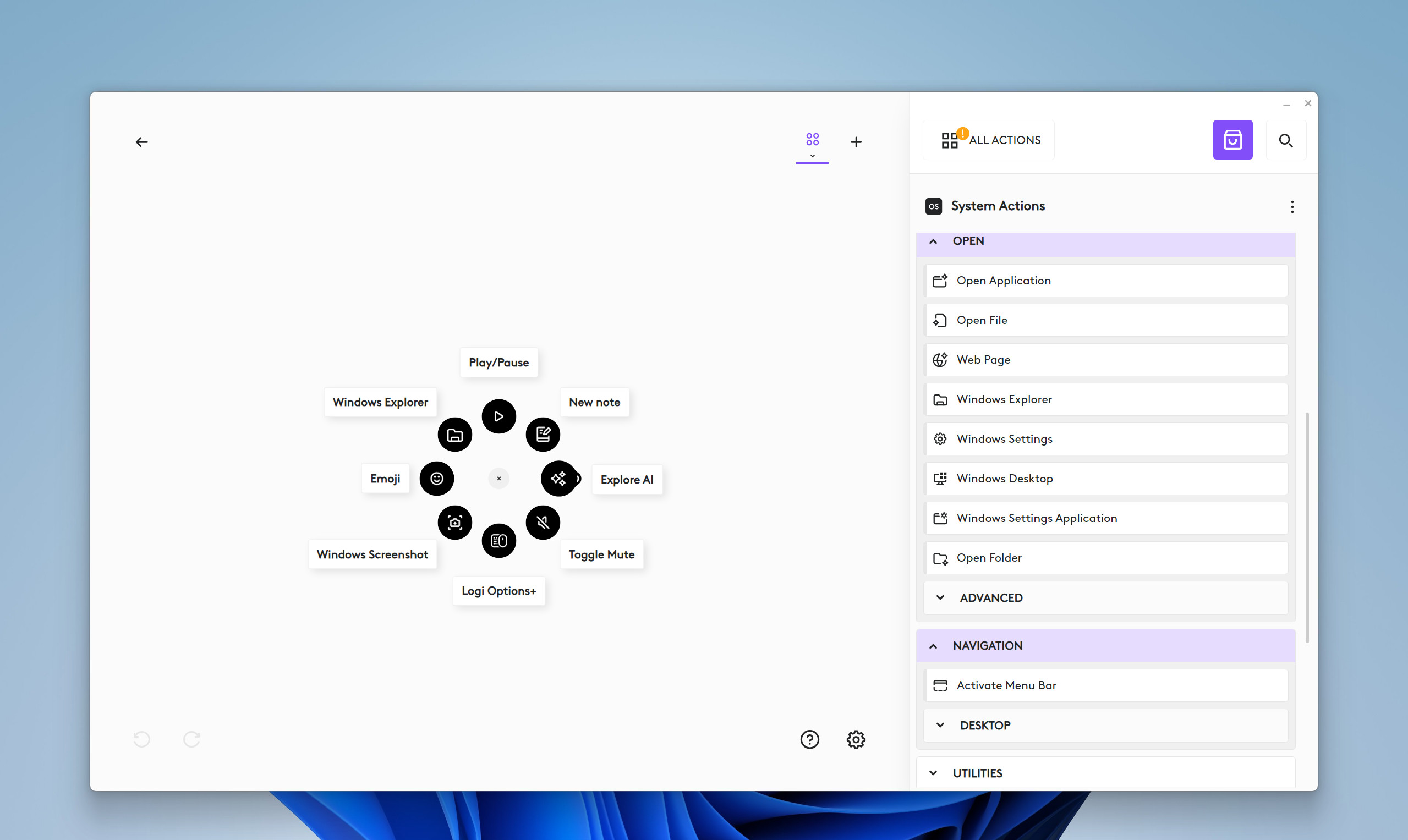
Task: Click the Windows Explorer ring label
Action: pyautogui.click(x=380, y=403)
